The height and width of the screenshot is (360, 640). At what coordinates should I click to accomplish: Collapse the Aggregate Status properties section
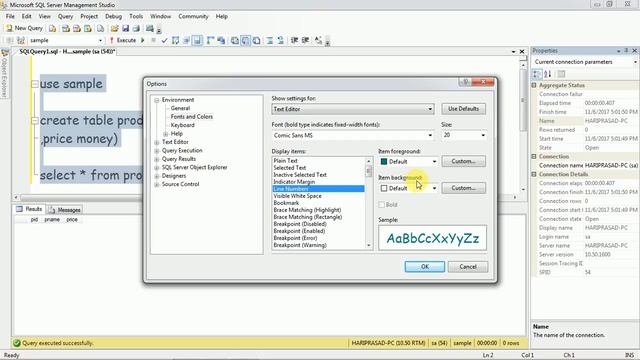534,85
